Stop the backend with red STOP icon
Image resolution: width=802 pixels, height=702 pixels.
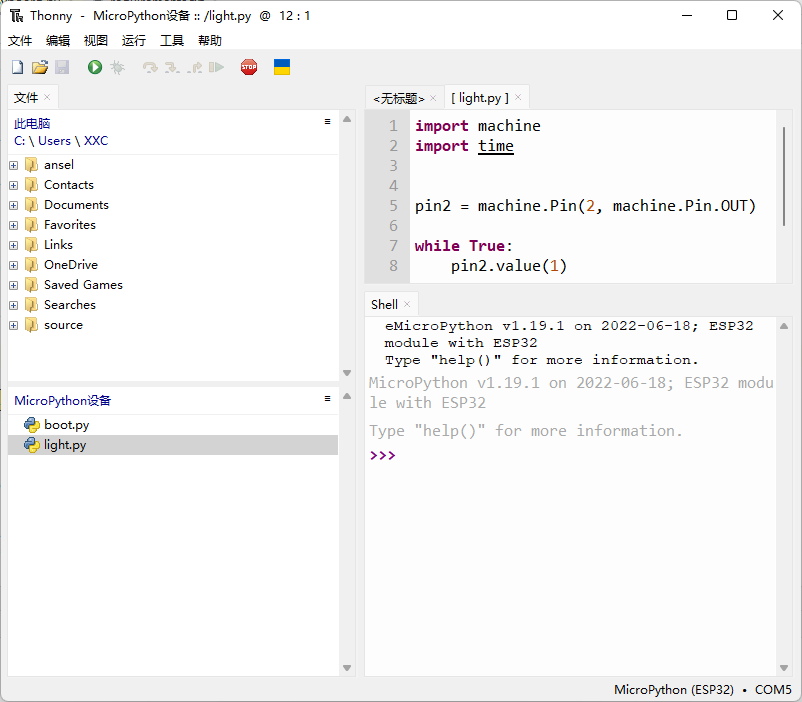coord(249,67)
